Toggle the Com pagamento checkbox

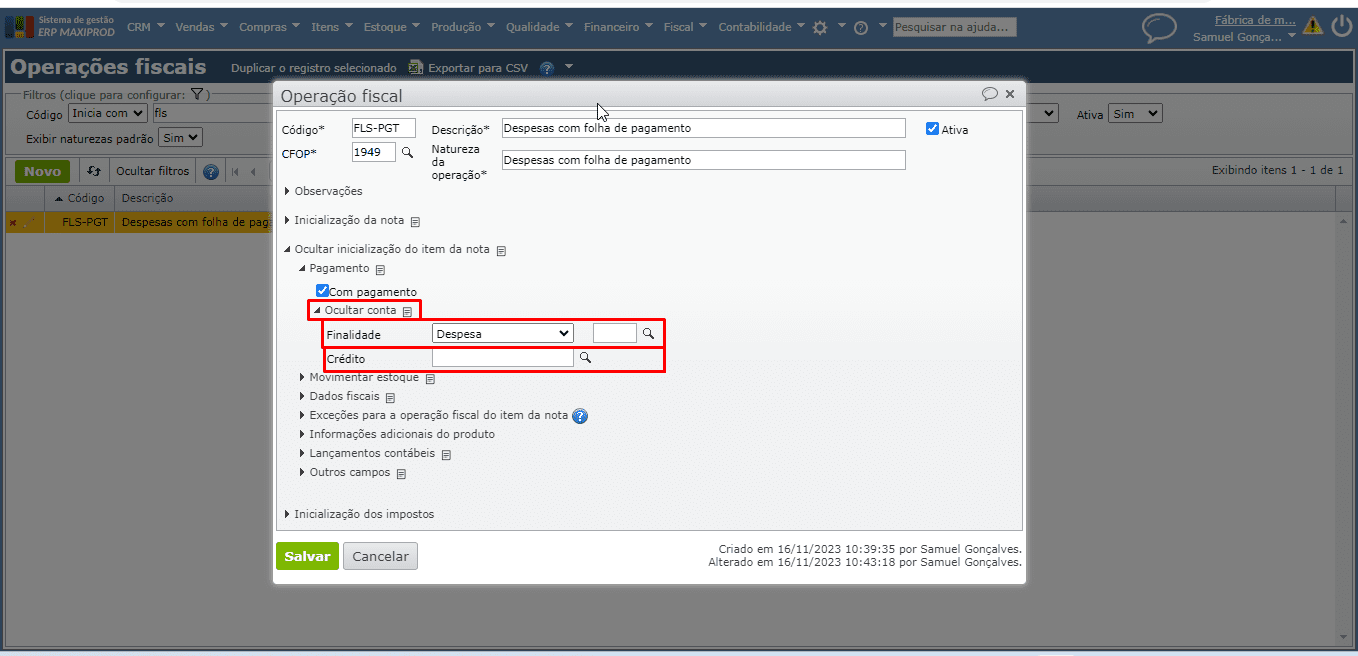tap(322, 291)
